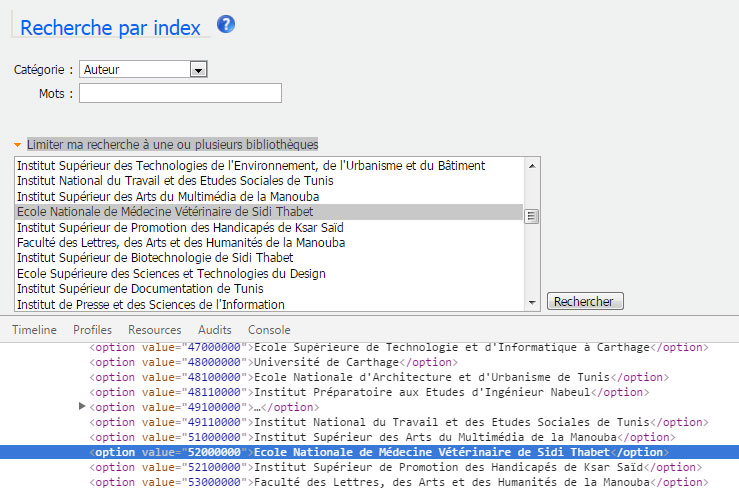This screenshot has width=739, height=492.
Task: Open the Catégorie dropdown showing Auteur
Action: [x=143, y=69]
